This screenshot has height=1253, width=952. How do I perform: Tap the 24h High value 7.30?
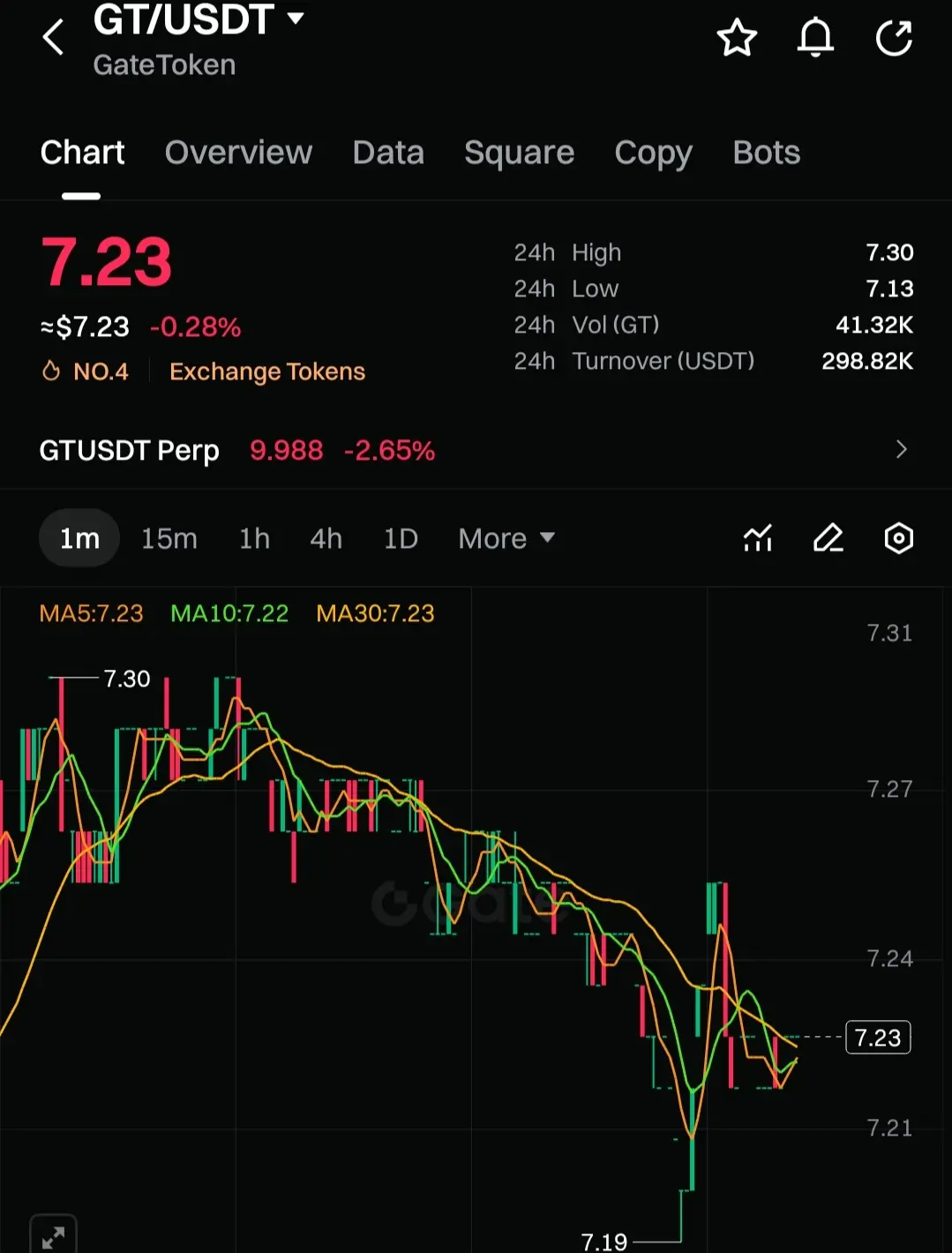coord(889,252)
